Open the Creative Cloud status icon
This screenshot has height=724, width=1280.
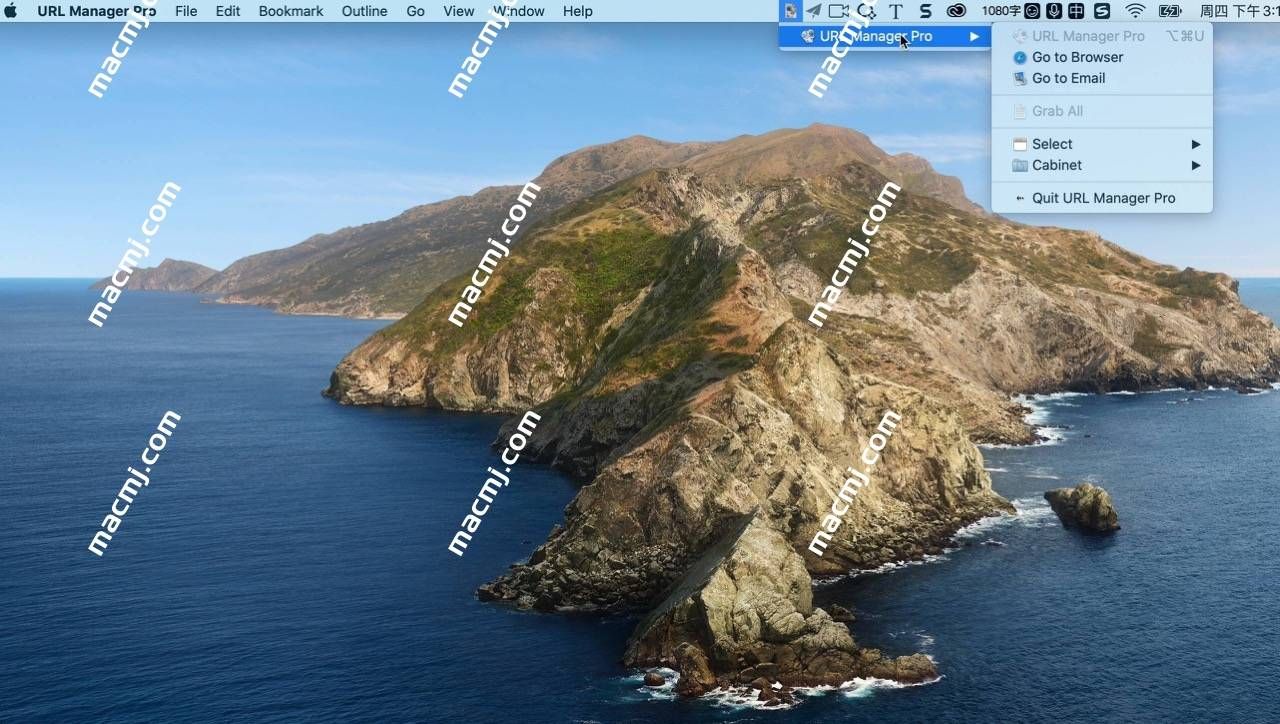957,11
